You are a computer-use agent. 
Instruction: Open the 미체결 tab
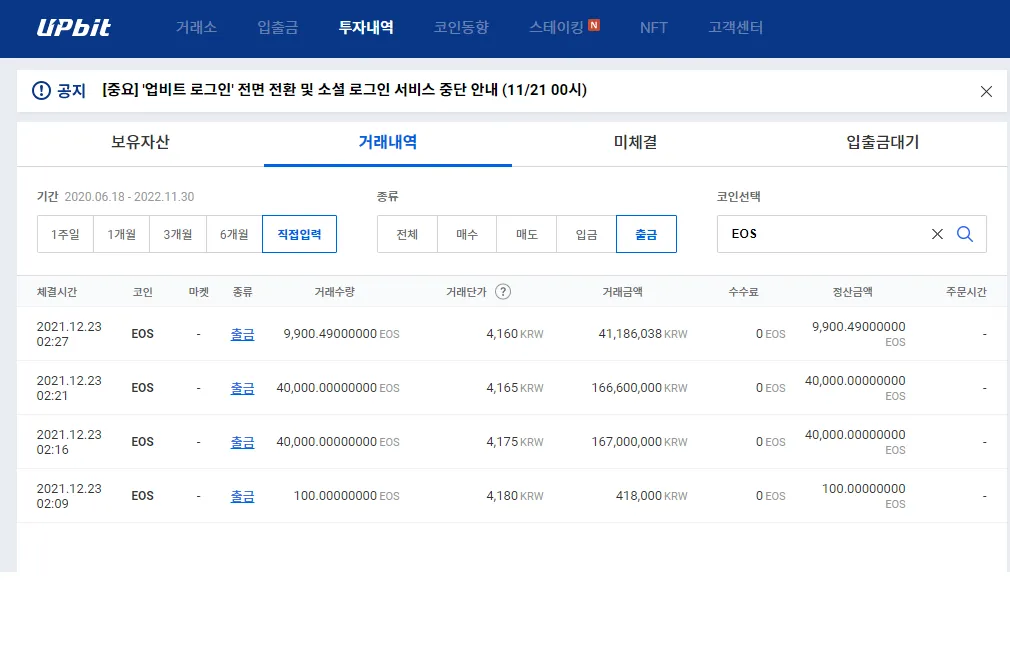(x=635, y=142)
